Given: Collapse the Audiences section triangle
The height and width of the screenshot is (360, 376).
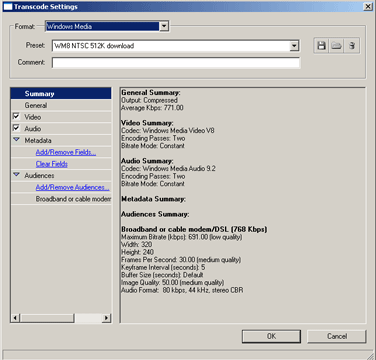Looking at the screenshot, I should (x=16, y=175).
